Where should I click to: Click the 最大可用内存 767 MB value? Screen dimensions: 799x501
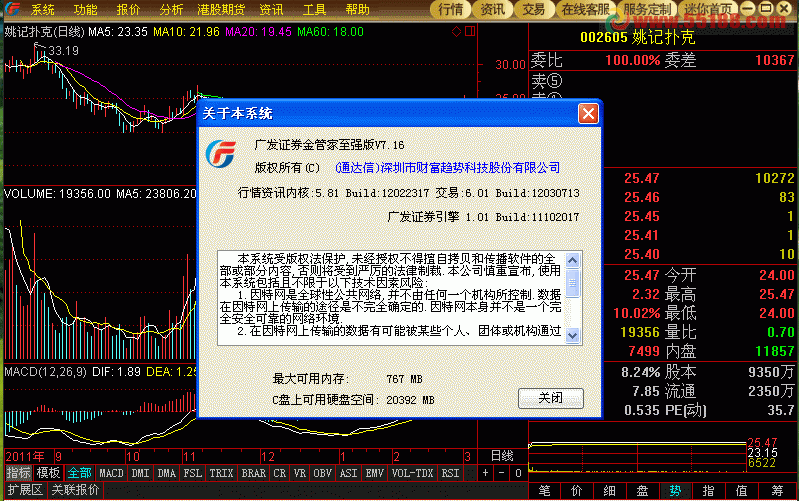(404, 379)
